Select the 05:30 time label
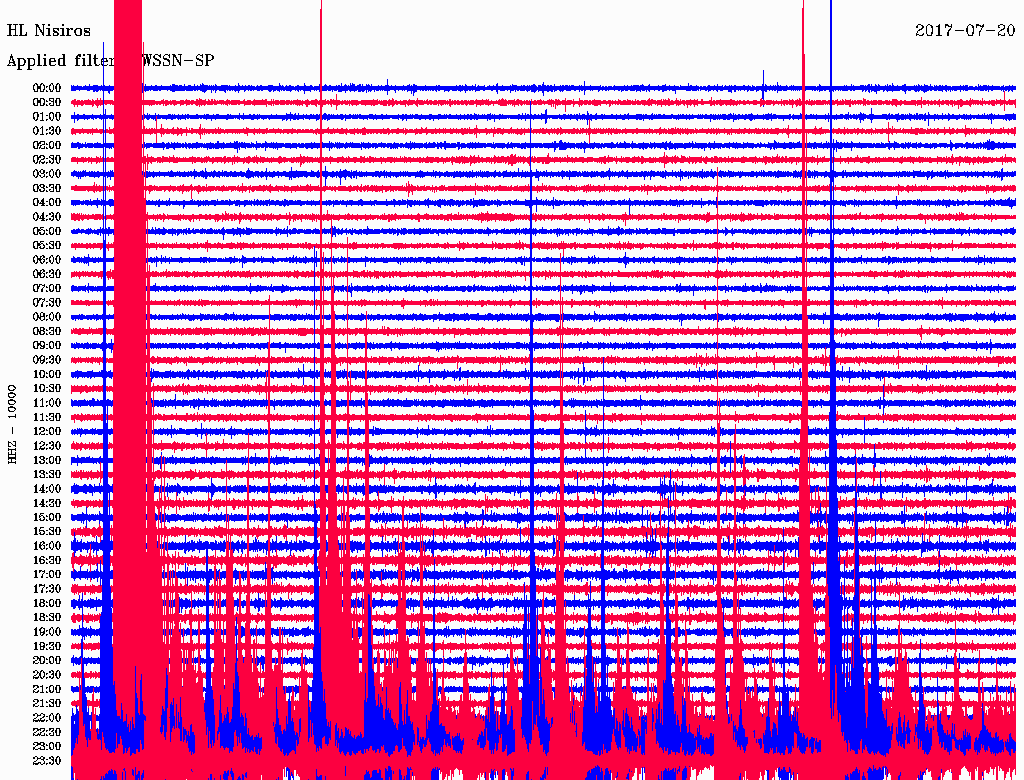The image size is (1024, 780). pos(47,245)
